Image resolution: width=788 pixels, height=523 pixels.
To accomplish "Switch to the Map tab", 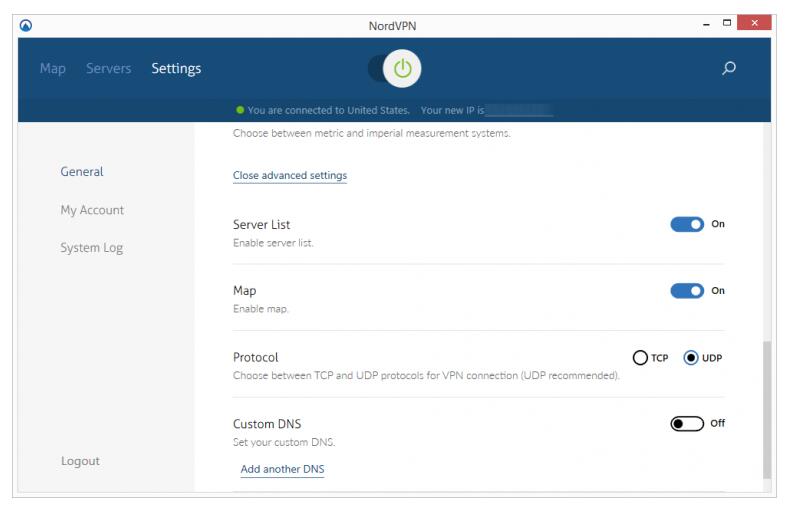I will [53, 68].
